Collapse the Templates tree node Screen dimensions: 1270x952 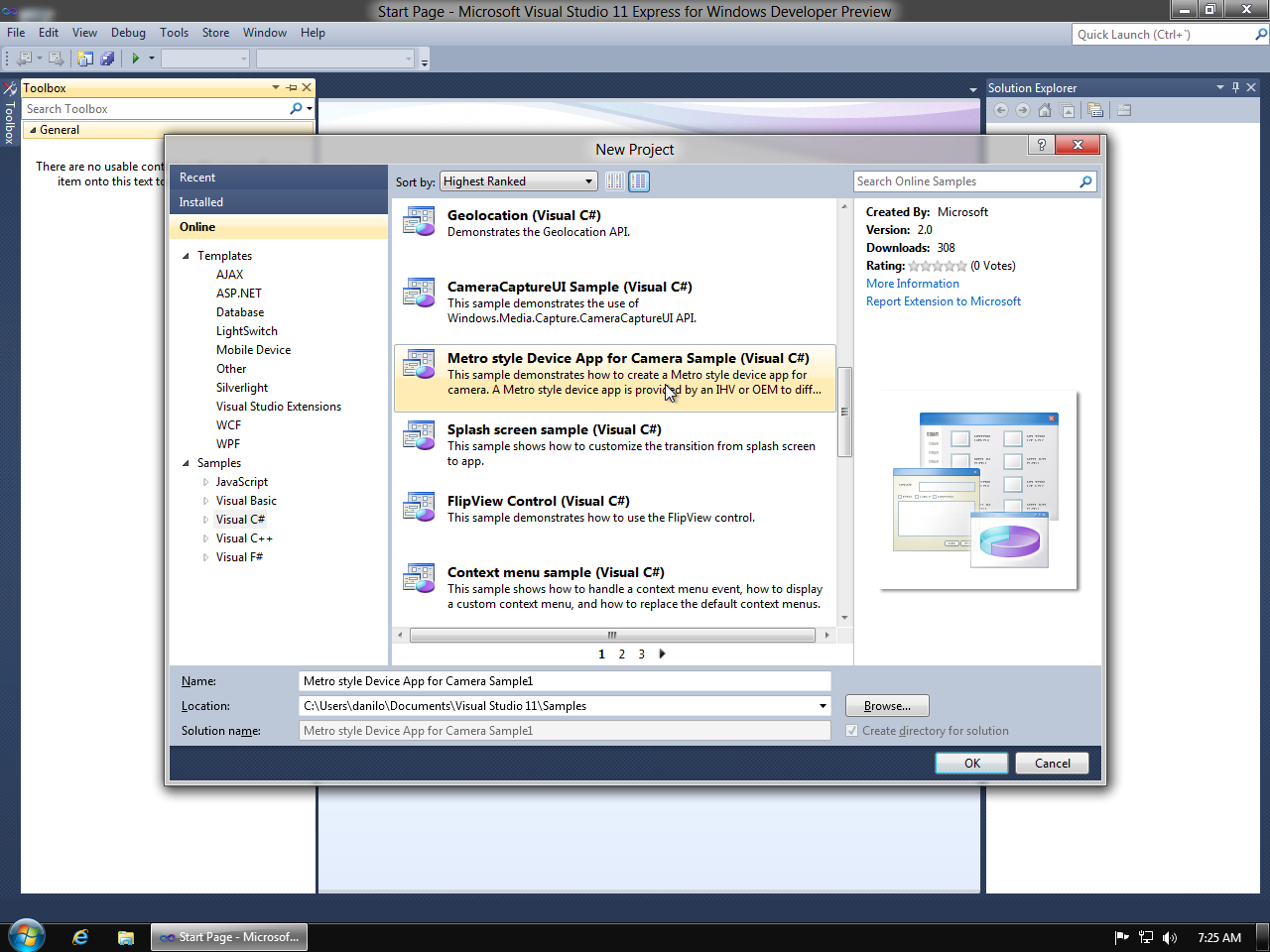[186, 256]
